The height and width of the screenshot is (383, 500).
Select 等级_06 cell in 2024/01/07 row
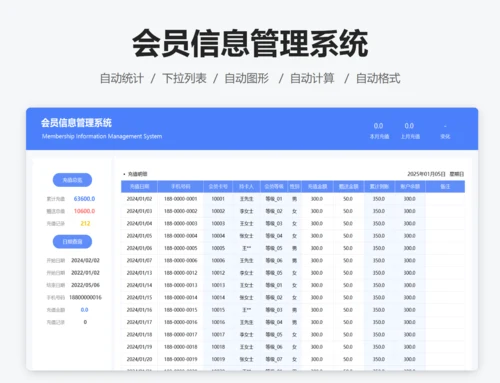click(x=274, y=260)
